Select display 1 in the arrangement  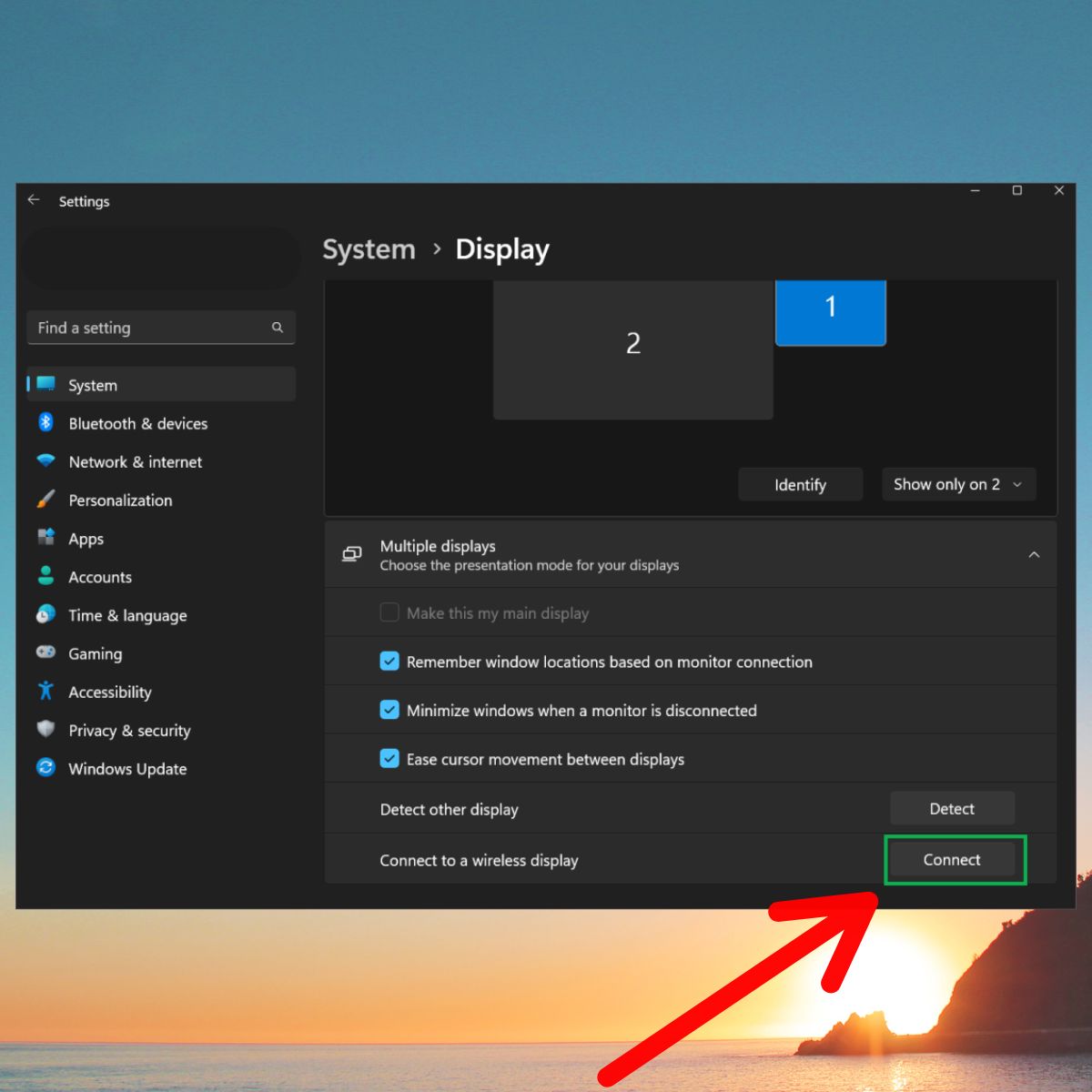831,312
